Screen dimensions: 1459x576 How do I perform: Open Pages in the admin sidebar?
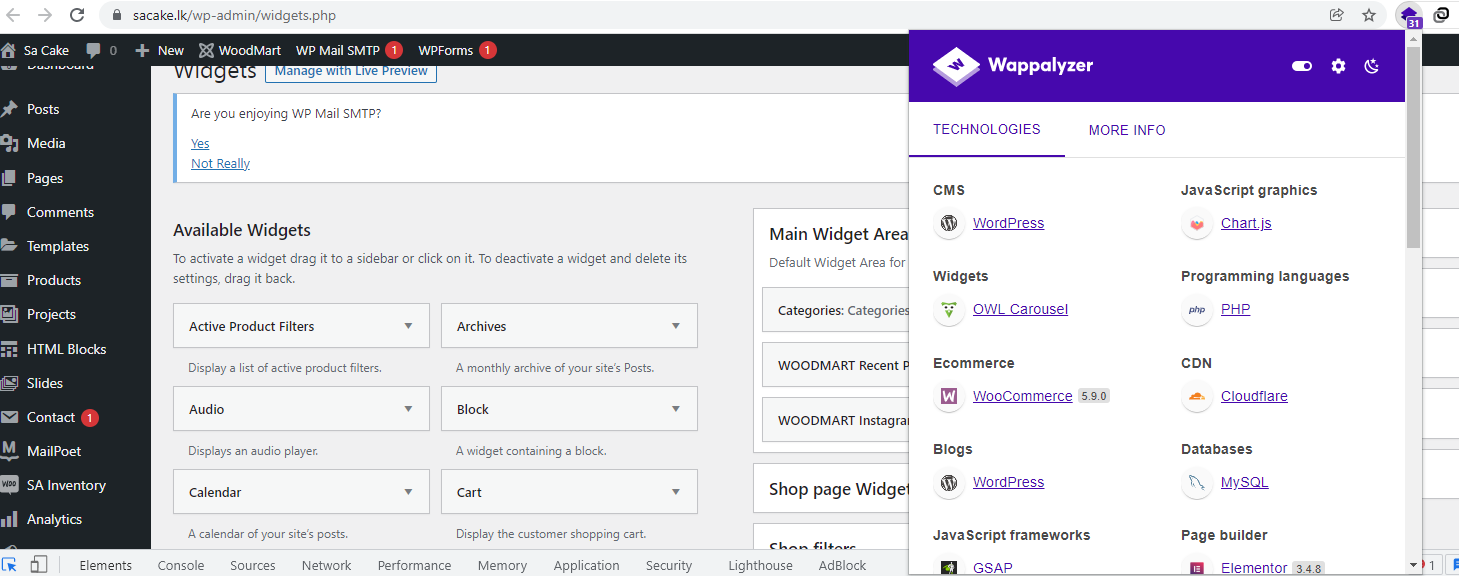(45, 178)
